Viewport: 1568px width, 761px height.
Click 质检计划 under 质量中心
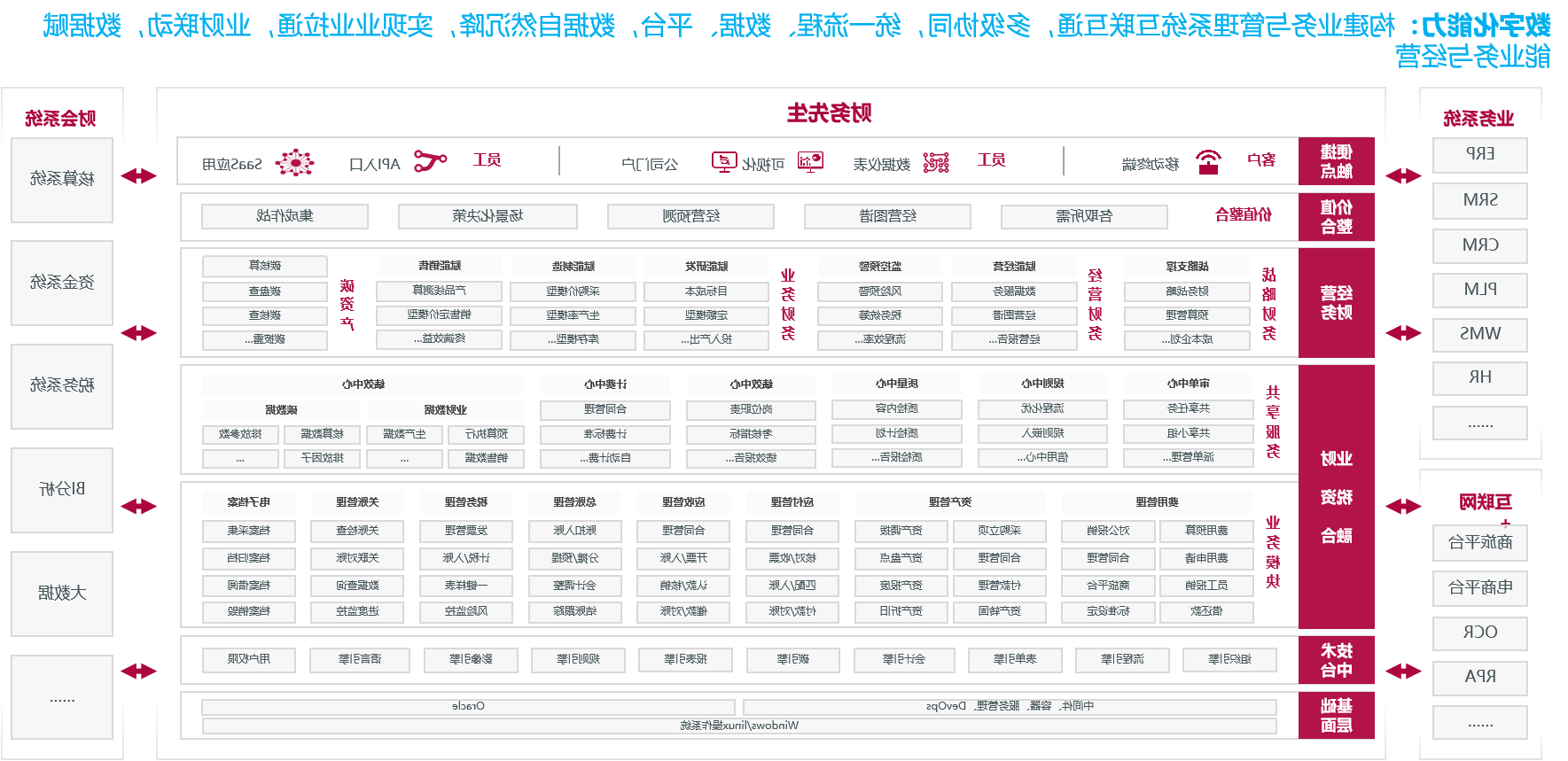pyautogui.click(x=897, y=434)
